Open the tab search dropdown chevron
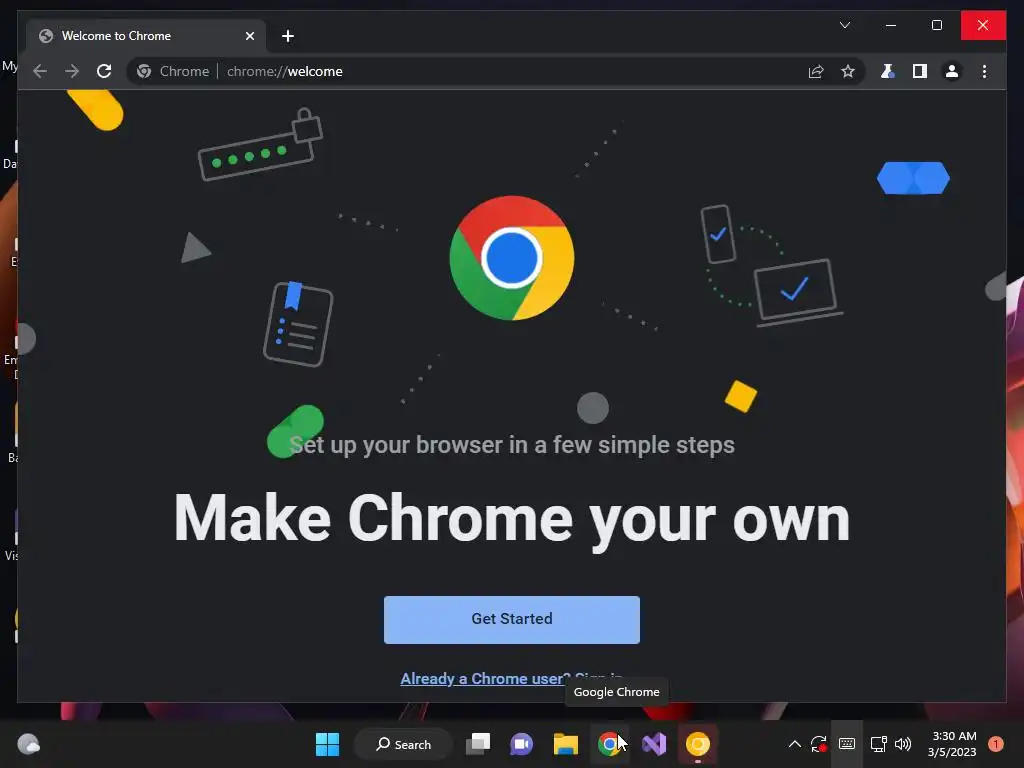This screenshot has width=1024, height=768. click(x=845, y=25)
